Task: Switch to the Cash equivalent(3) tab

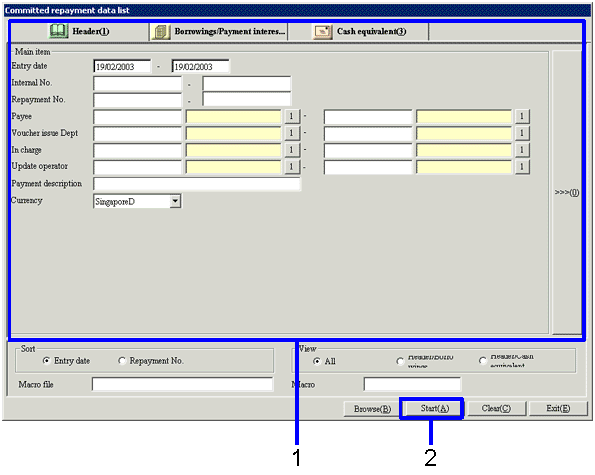Action: (x=359, y=31)
